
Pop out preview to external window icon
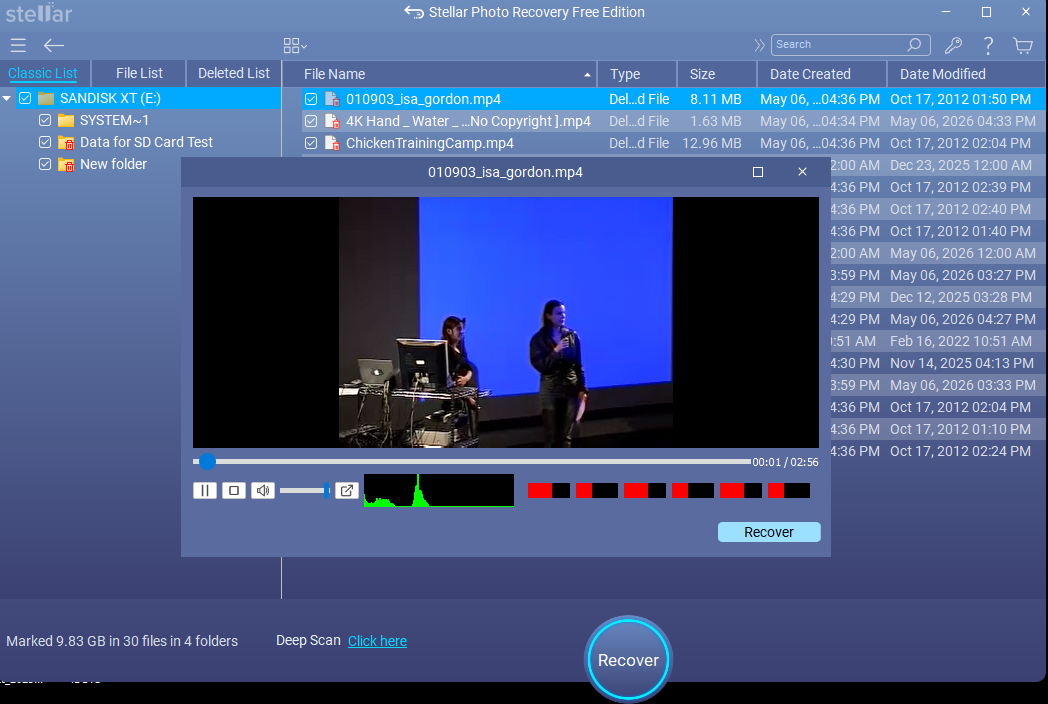click(346, 491)
